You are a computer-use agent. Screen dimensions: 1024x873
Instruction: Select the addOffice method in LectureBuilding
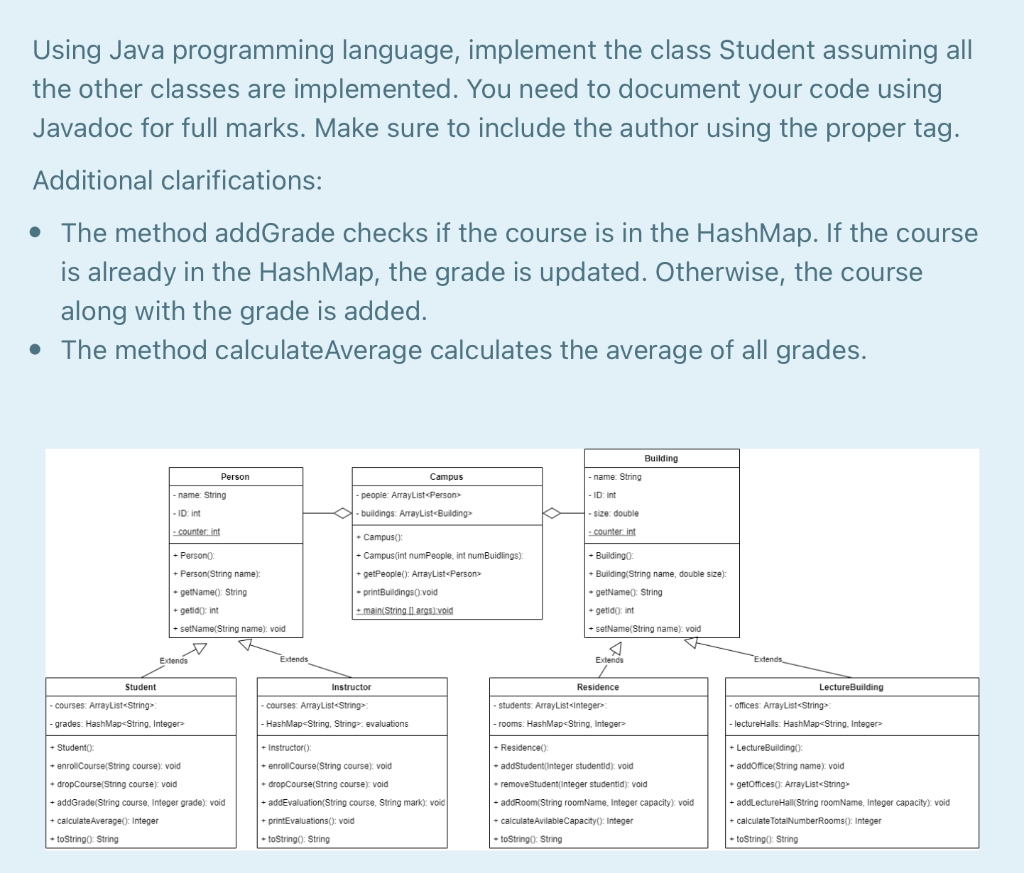pos(790,765)
